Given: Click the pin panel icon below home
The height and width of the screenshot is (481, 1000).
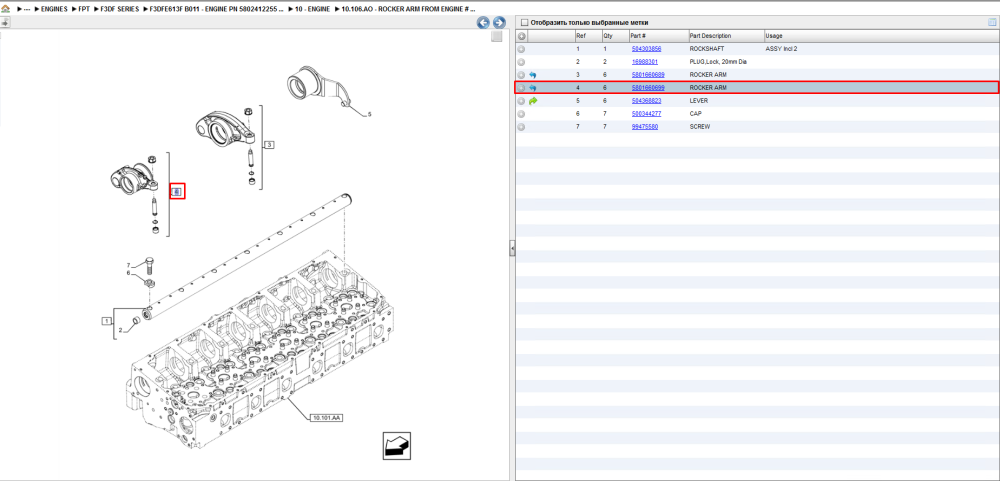Looking at the screenshot, I should click(4, 22).
